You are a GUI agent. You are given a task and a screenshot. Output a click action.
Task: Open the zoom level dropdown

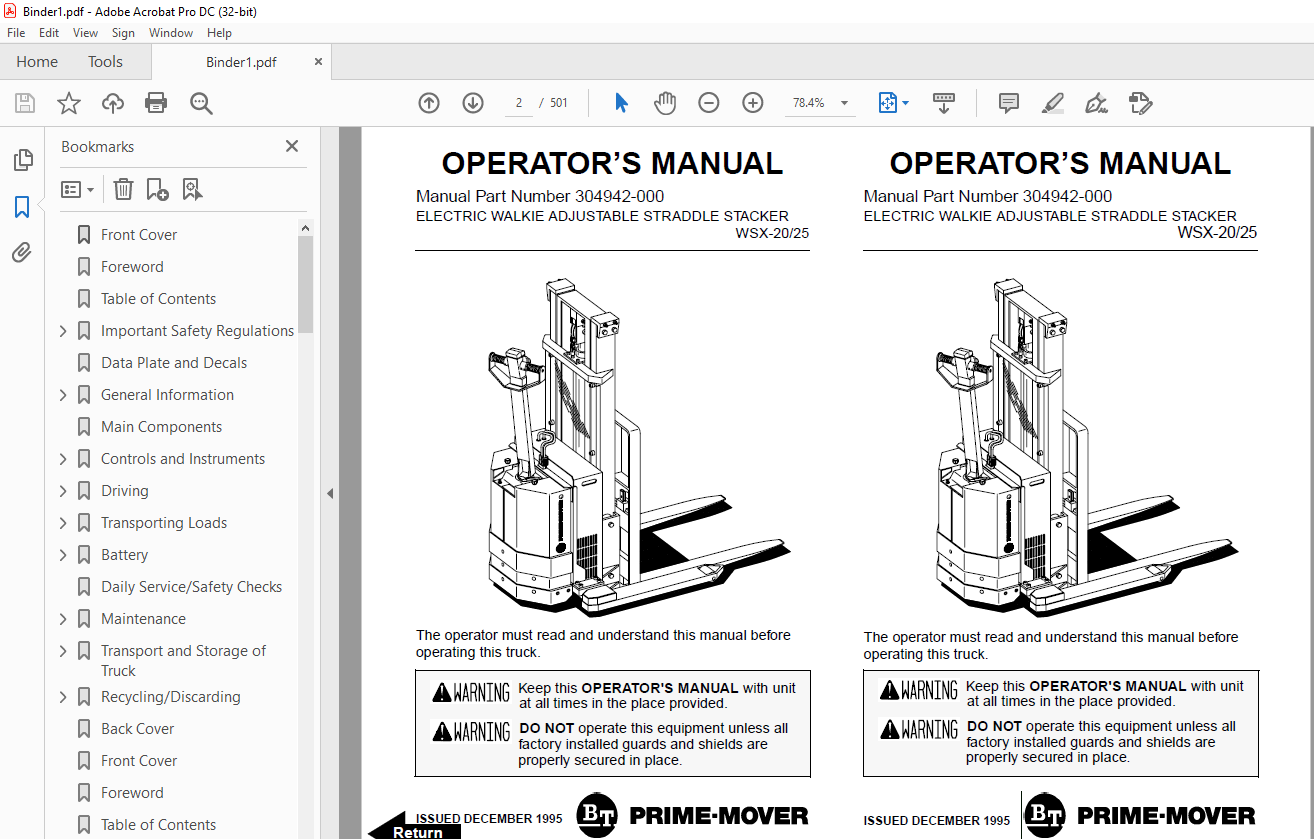[x=845, y=103]
